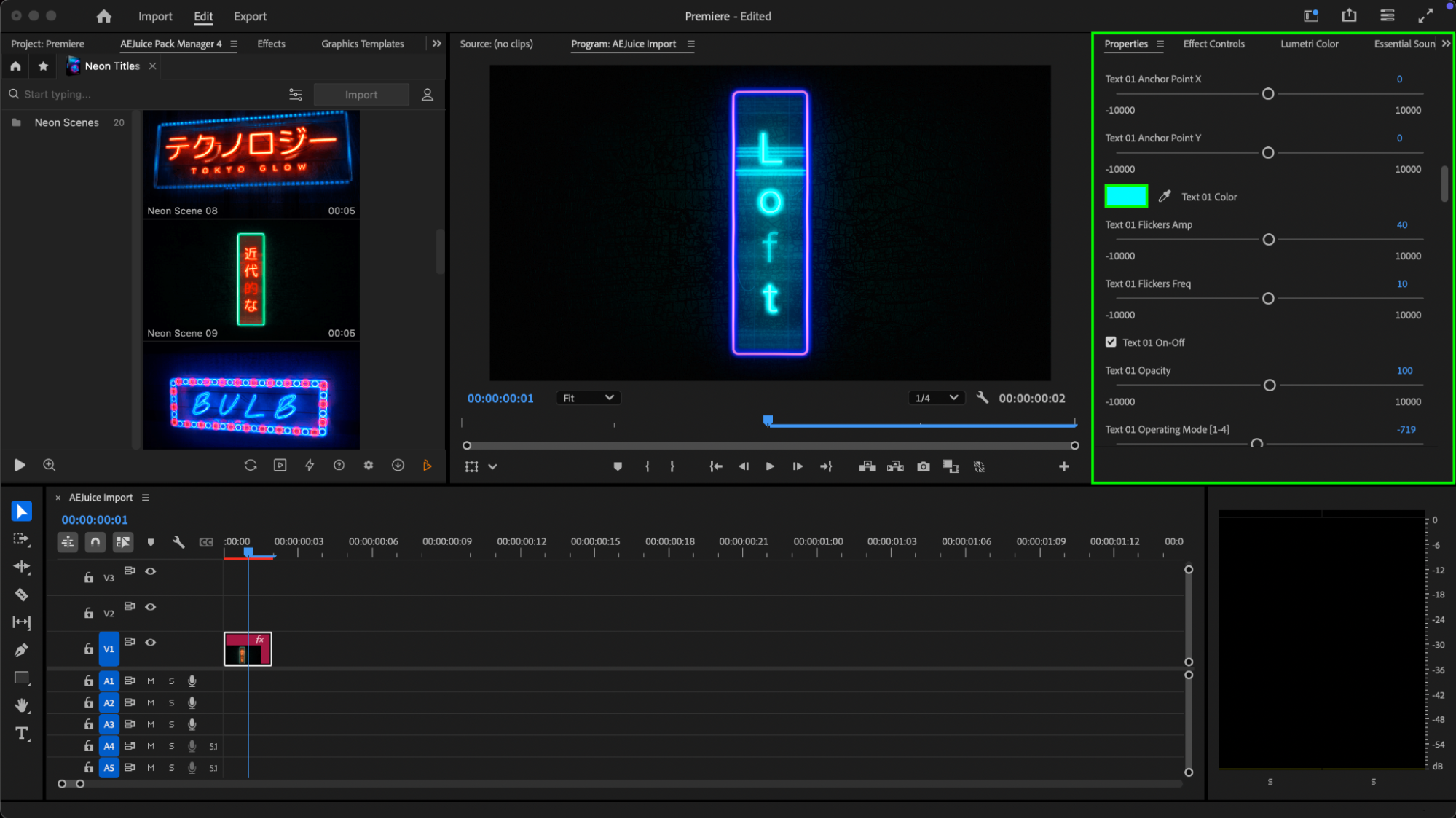The width and height of the screenshot is (1456, 819).
Task: Open the Fit zoom level dropdown
Action: pyautogui.click(x=588, y=398)
